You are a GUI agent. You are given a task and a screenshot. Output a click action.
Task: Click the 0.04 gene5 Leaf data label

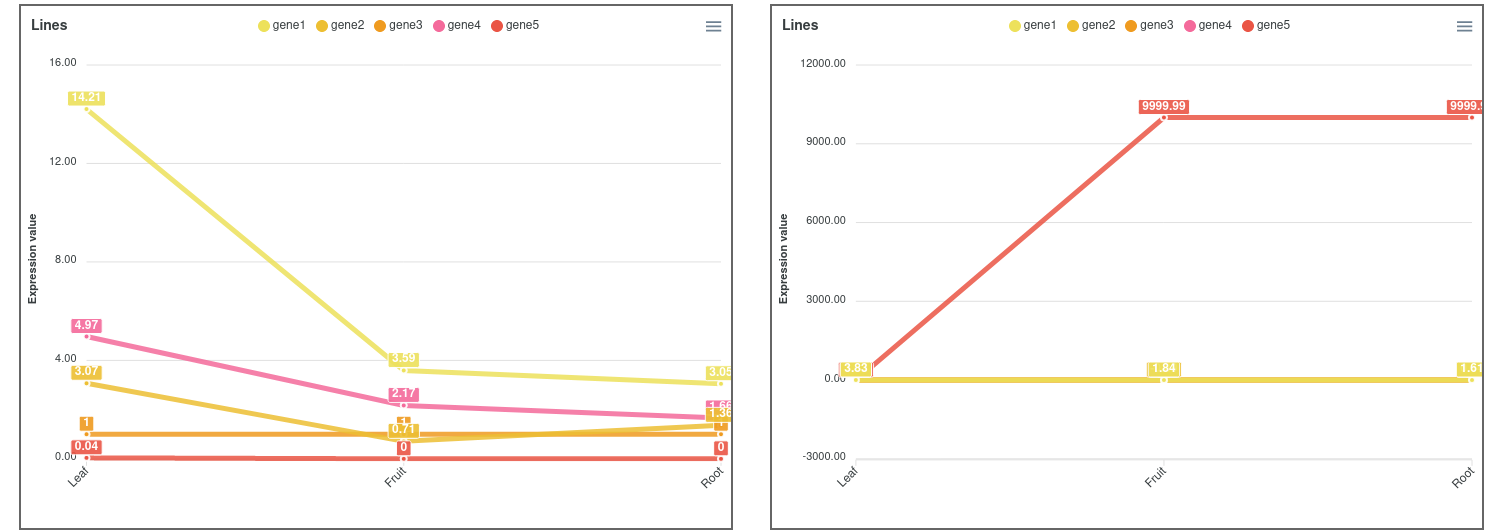[x=86, y=446]
